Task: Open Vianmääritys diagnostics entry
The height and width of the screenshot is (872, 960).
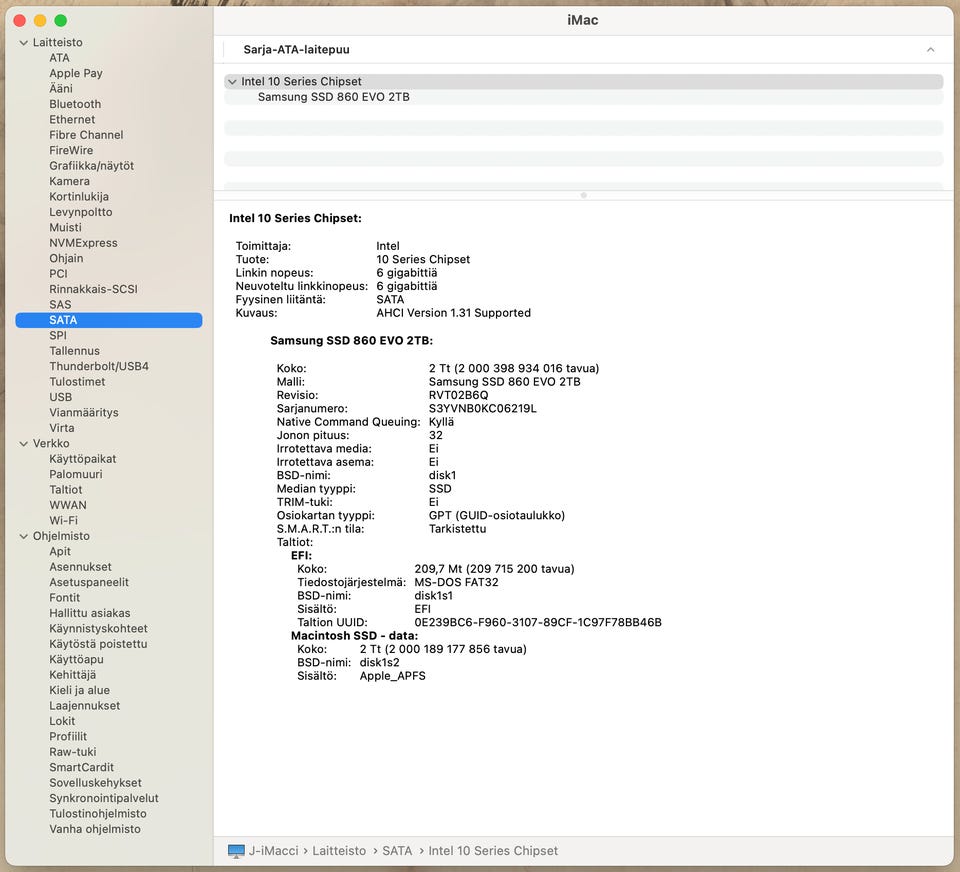Action: [84, 412]
